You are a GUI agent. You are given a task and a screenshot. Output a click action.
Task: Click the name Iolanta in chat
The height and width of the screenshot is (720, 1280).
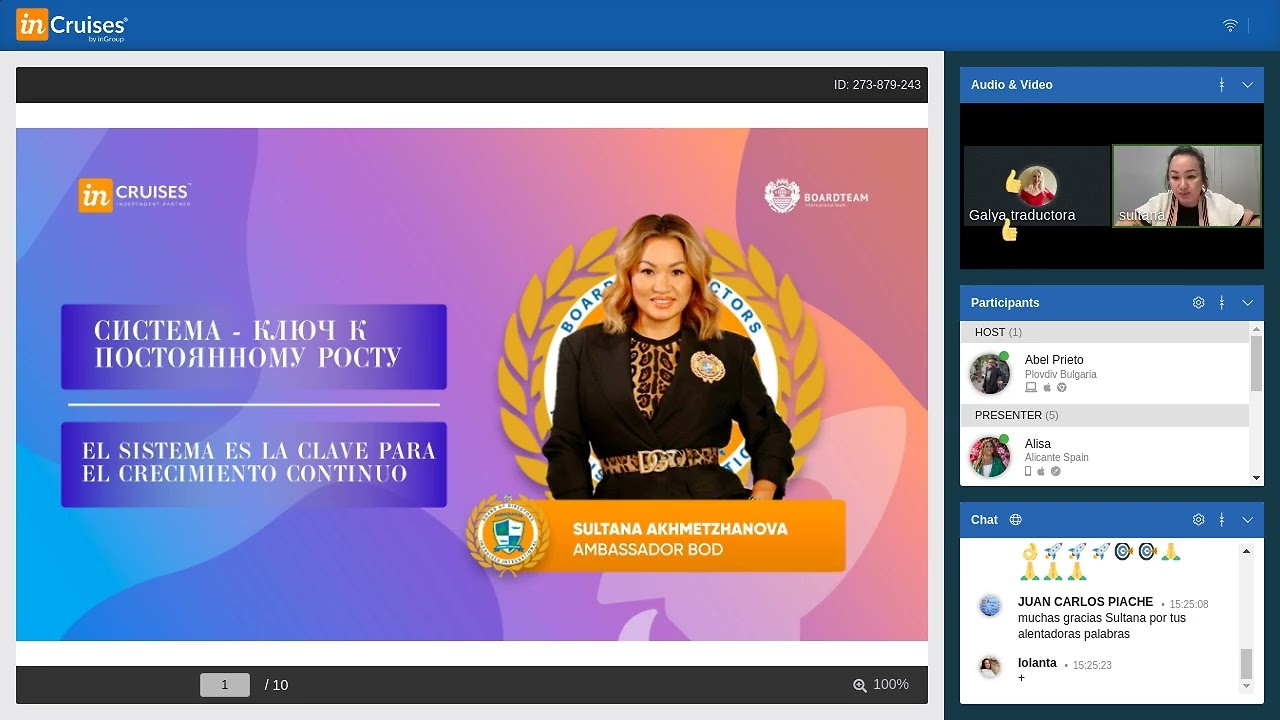click(1037, 663)
